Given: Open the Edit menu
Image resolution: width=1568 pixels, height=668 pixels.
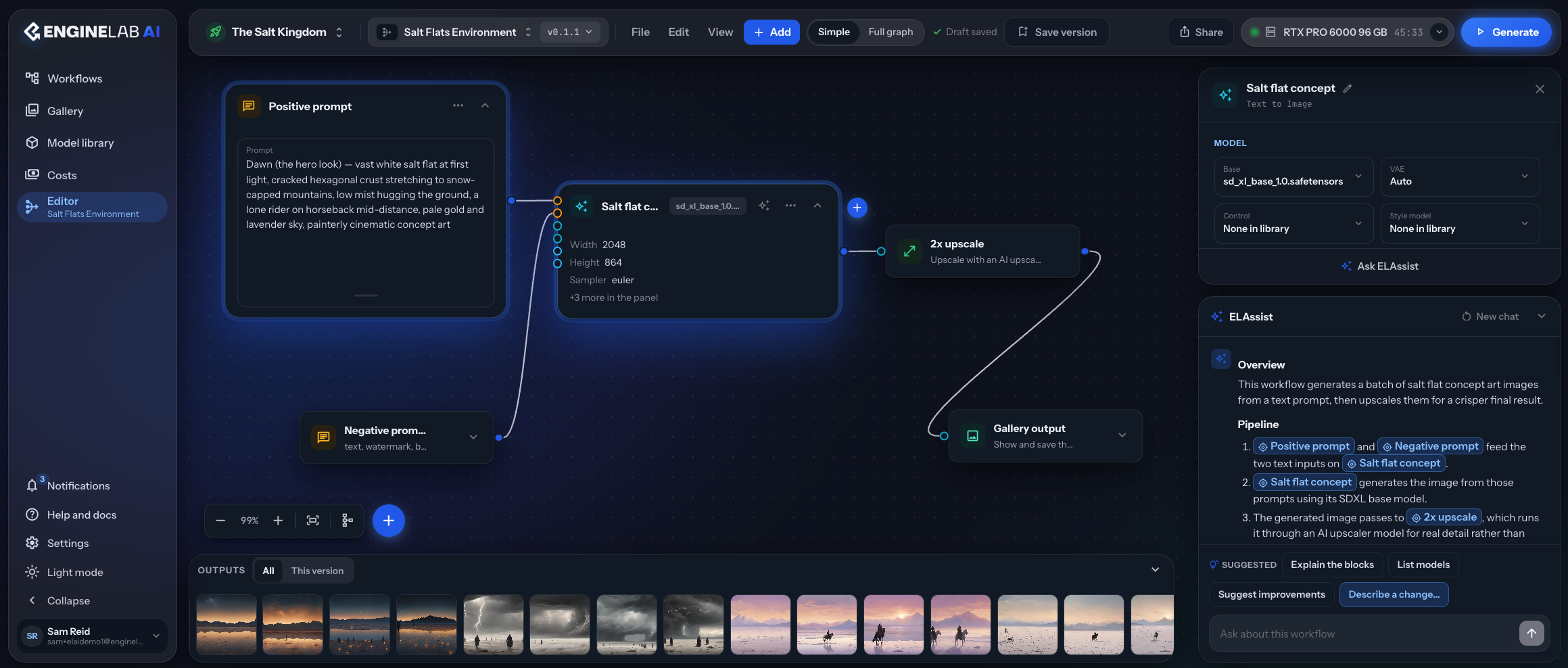Looking at the screenshot, I should [x=678, y=32].
